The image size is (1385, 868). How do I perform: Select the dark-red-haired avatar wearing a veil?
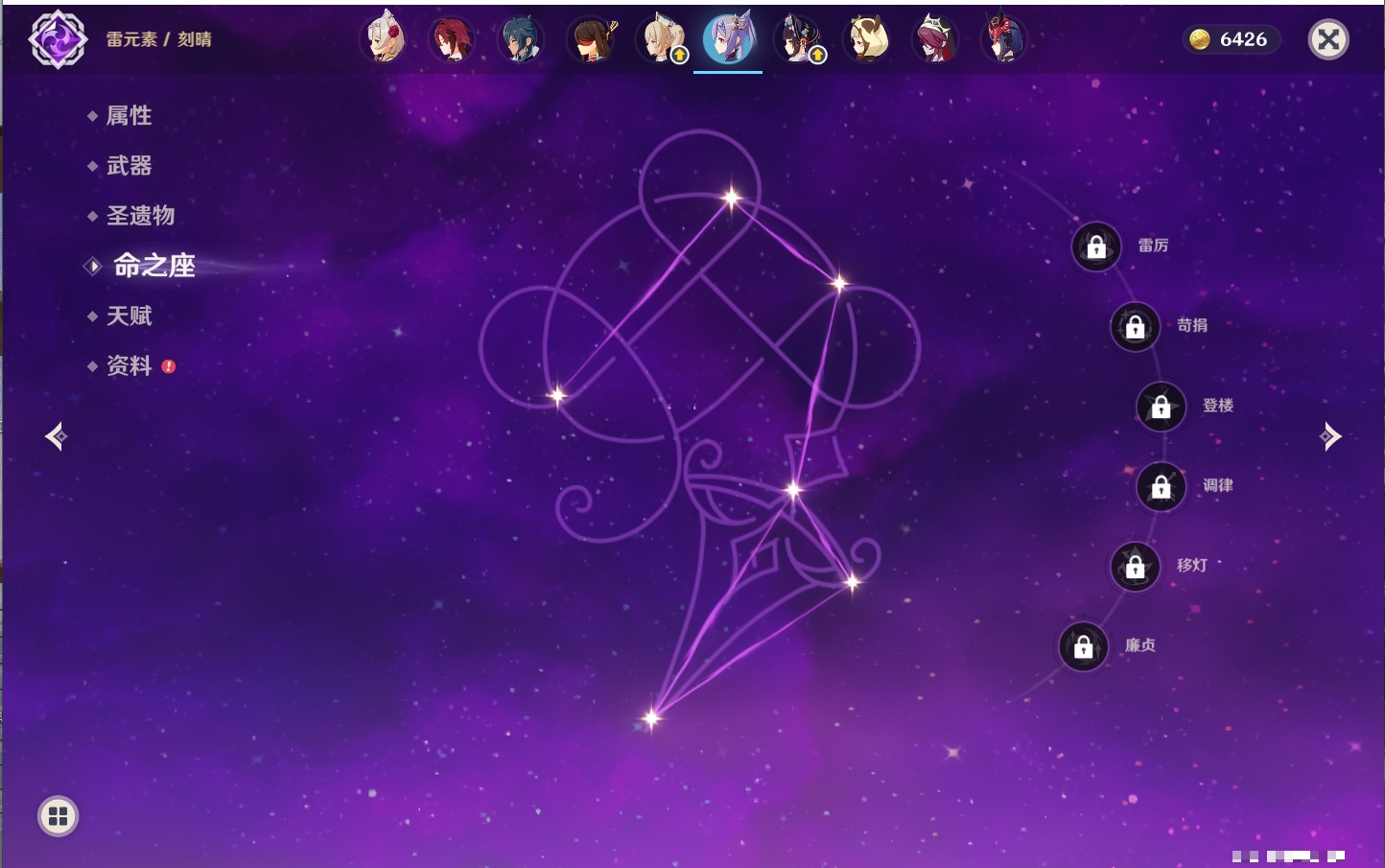935,39
